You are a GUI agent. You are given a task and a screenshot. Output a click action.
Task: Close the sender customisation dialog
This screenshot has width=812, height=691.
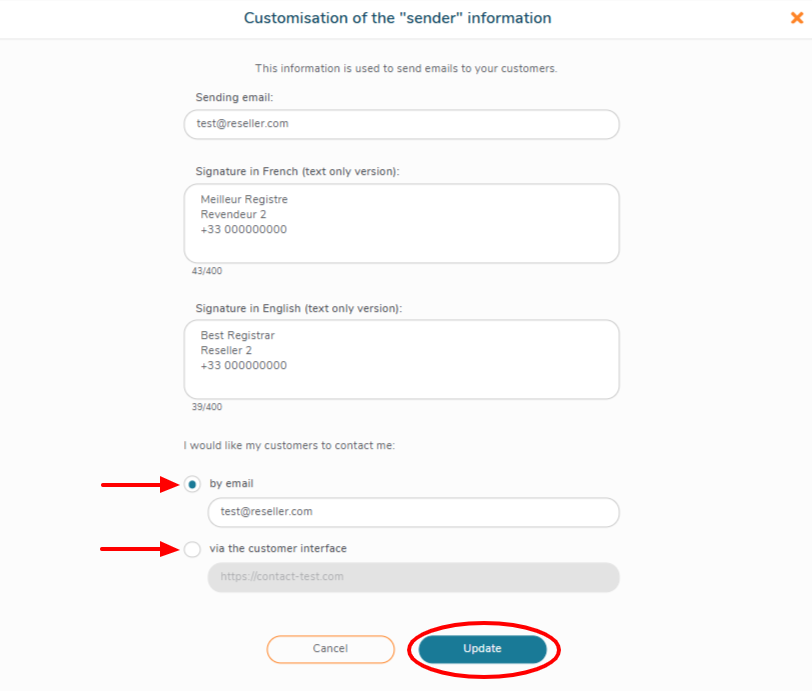click(x=797, y=17)
